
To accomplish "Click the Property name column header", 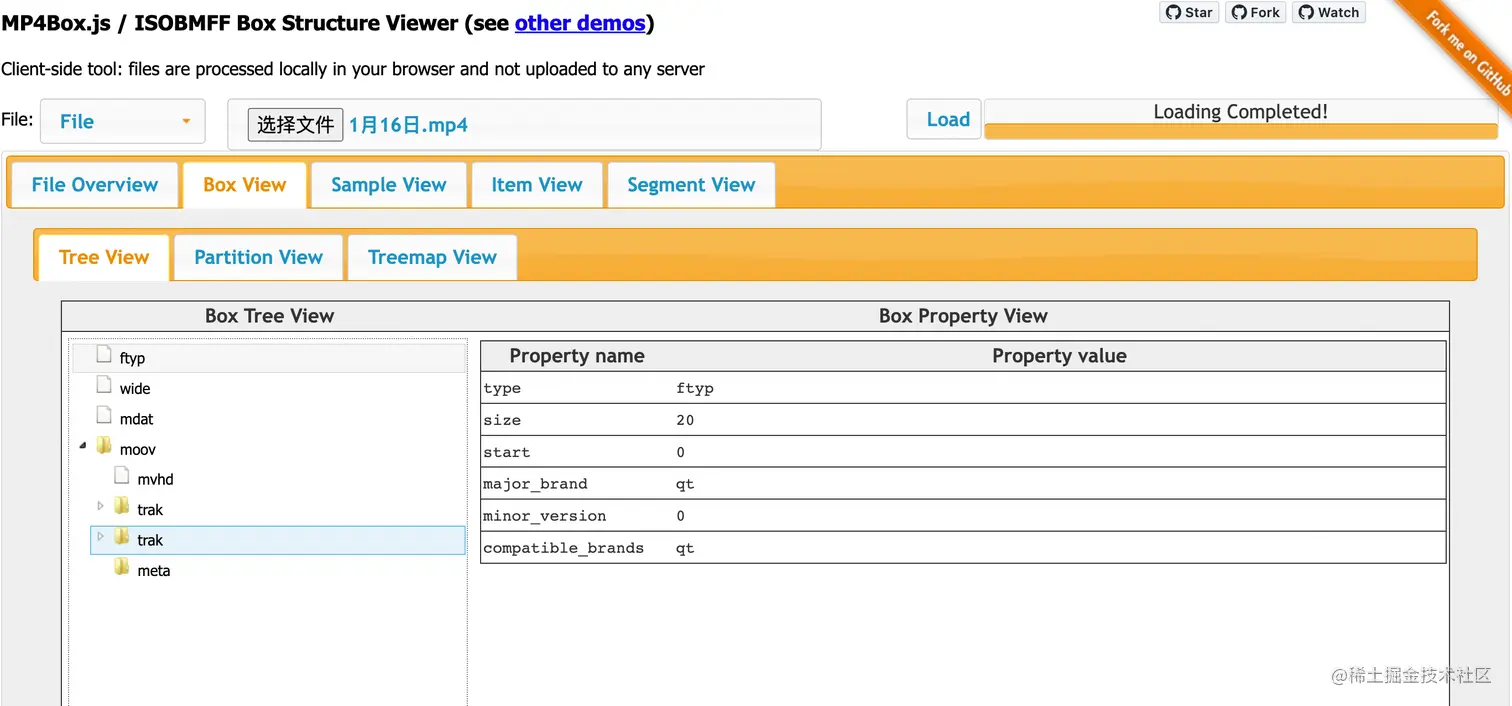I will point(577,356).
